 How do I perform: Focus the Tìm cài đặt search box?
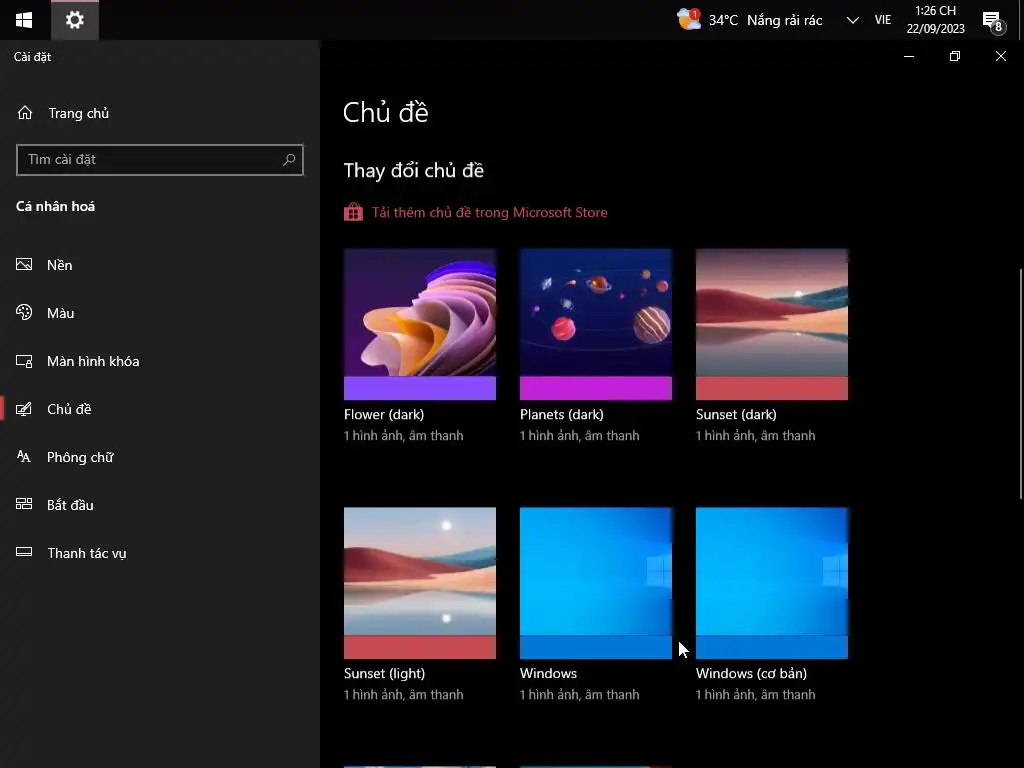click(x=160, y=160)
